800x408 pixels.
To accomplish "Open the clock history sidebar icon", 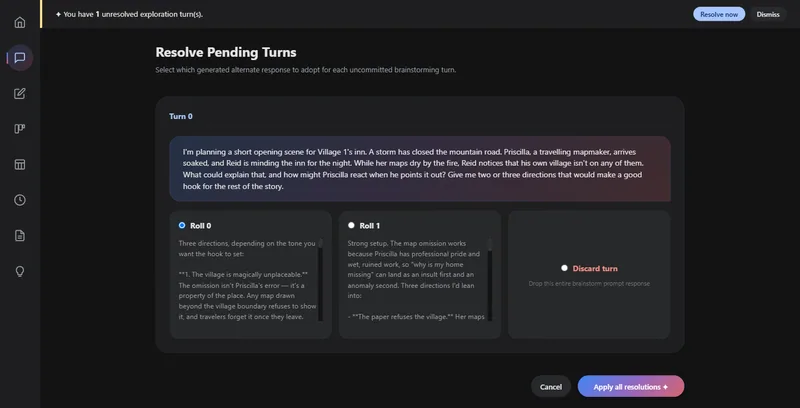I will pos(19,200).
